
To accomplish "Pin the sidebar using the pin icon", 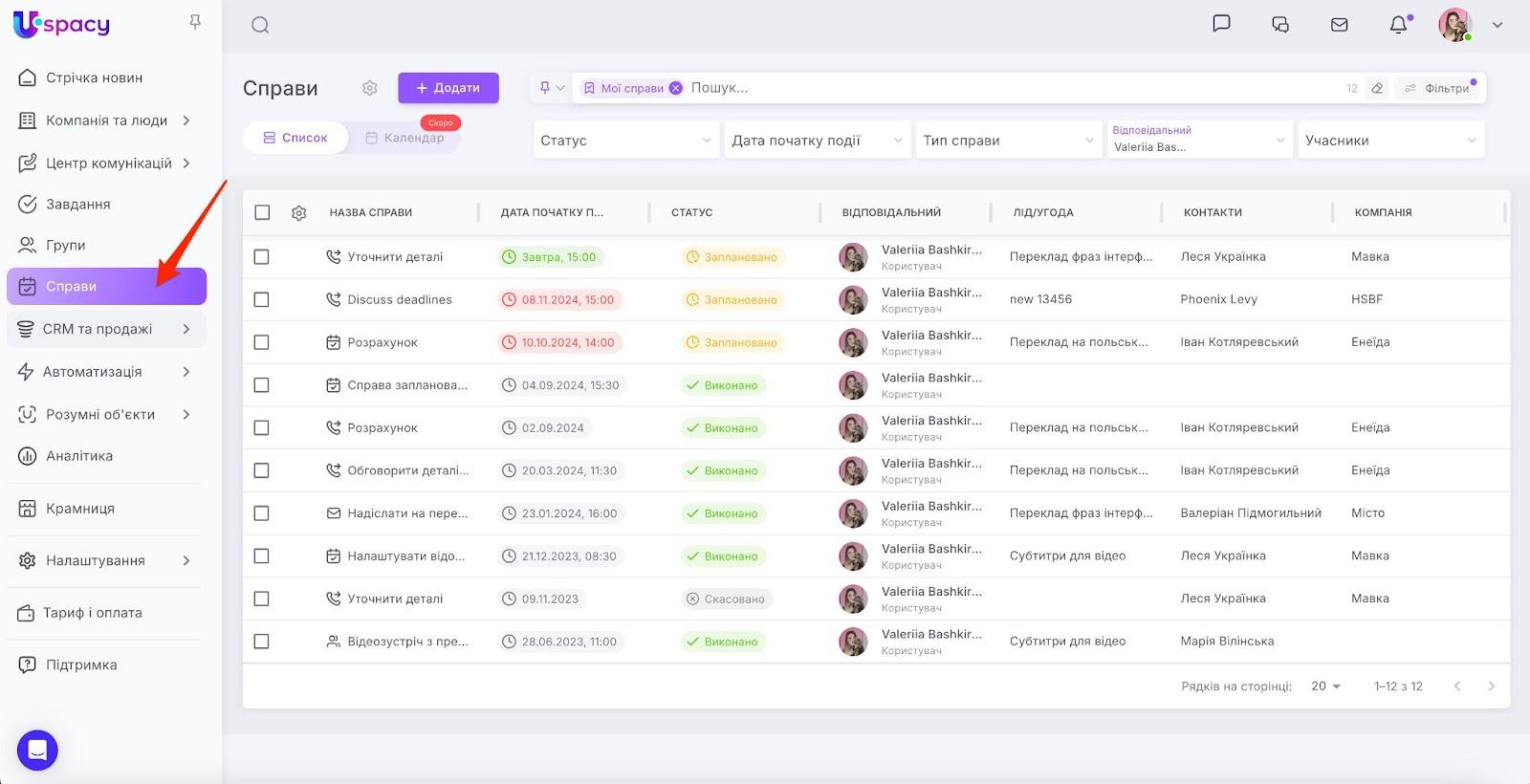I will 195,22.
